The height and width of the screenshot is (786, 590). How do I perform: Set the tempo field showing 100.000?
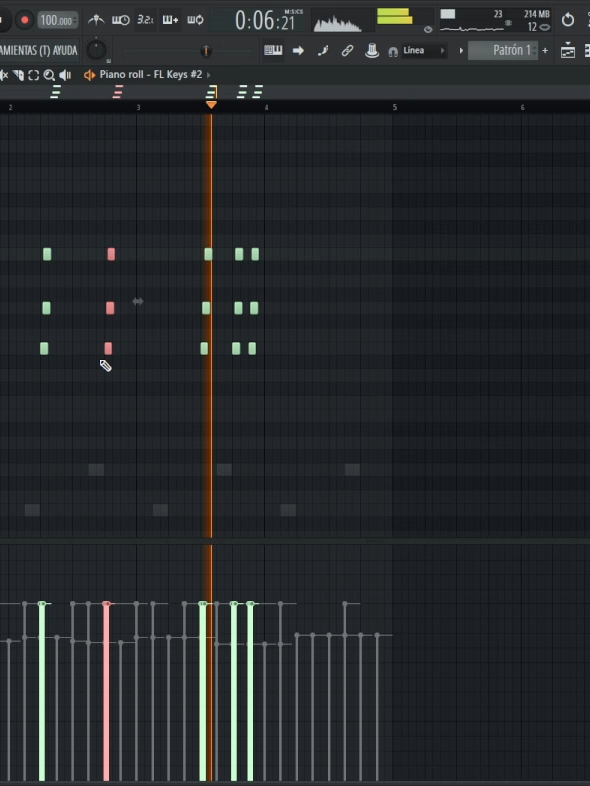coord(58,20)
